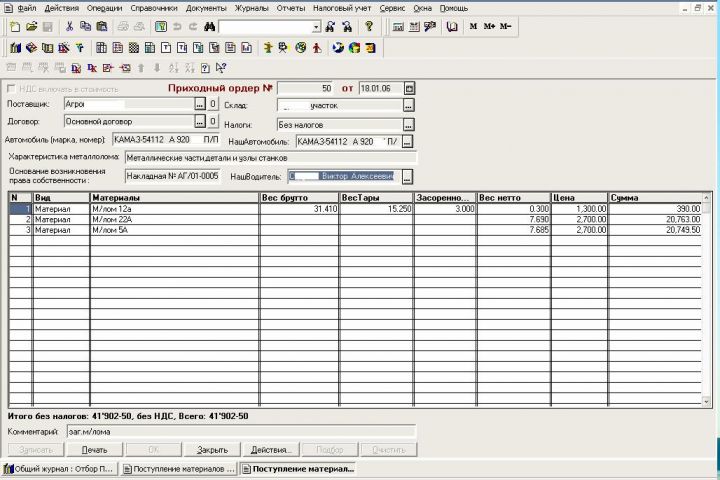Open the date picker calendar button
The image size is (720, 480).
409,88
